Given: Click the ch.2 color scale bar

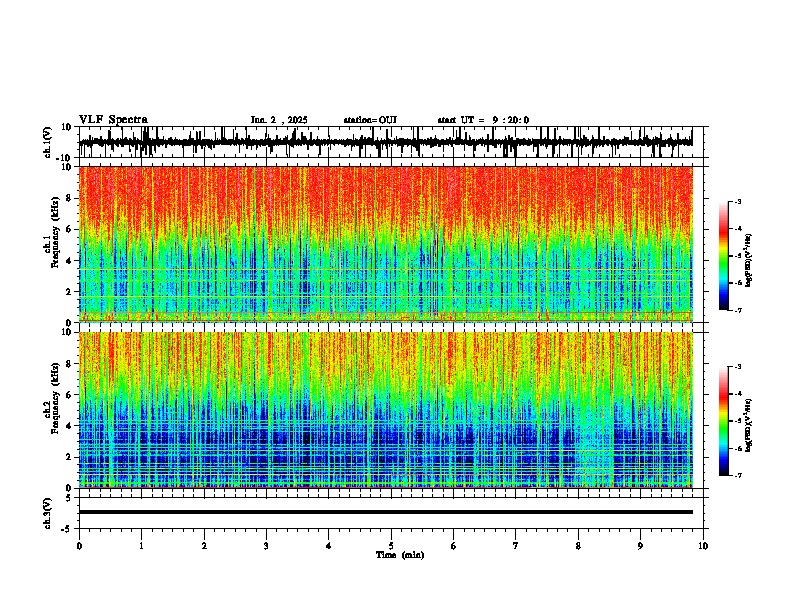Looking at the screenshot, I should coord(724,421).
